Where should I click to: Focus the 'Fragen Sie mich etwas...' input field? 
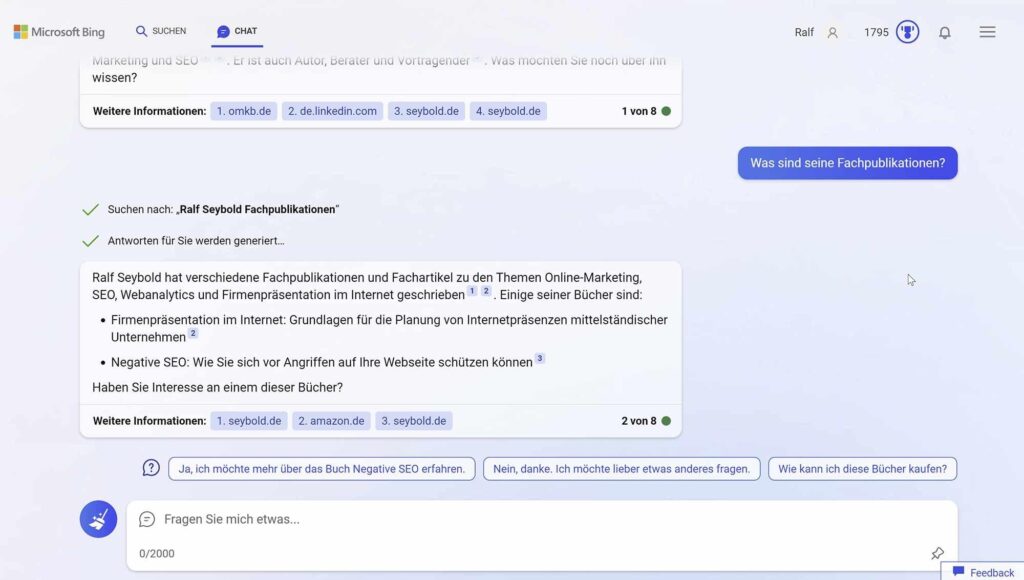pos(542,519)
